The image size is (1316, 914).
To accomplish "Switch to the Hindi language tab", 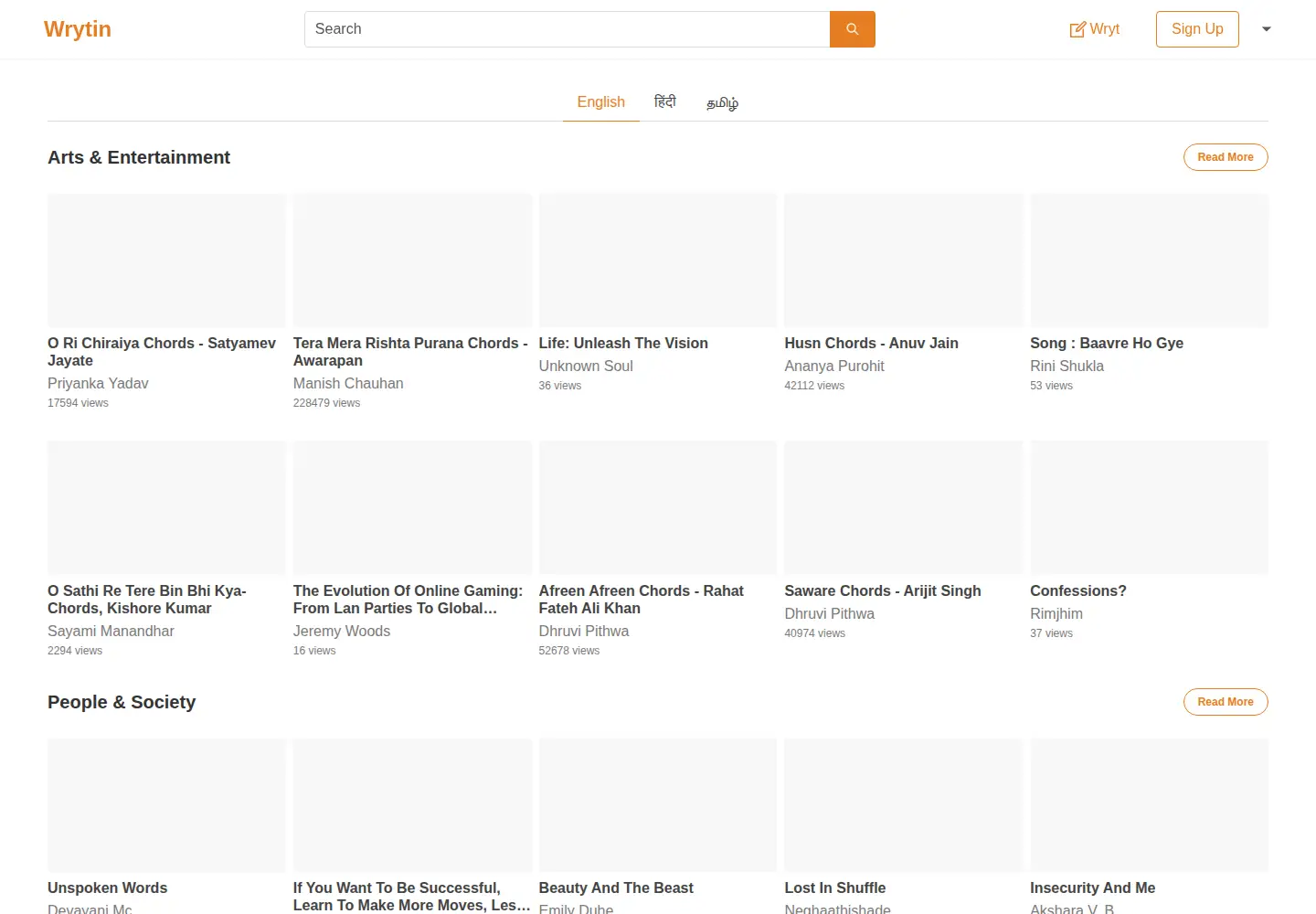I will tap(665, 102).
